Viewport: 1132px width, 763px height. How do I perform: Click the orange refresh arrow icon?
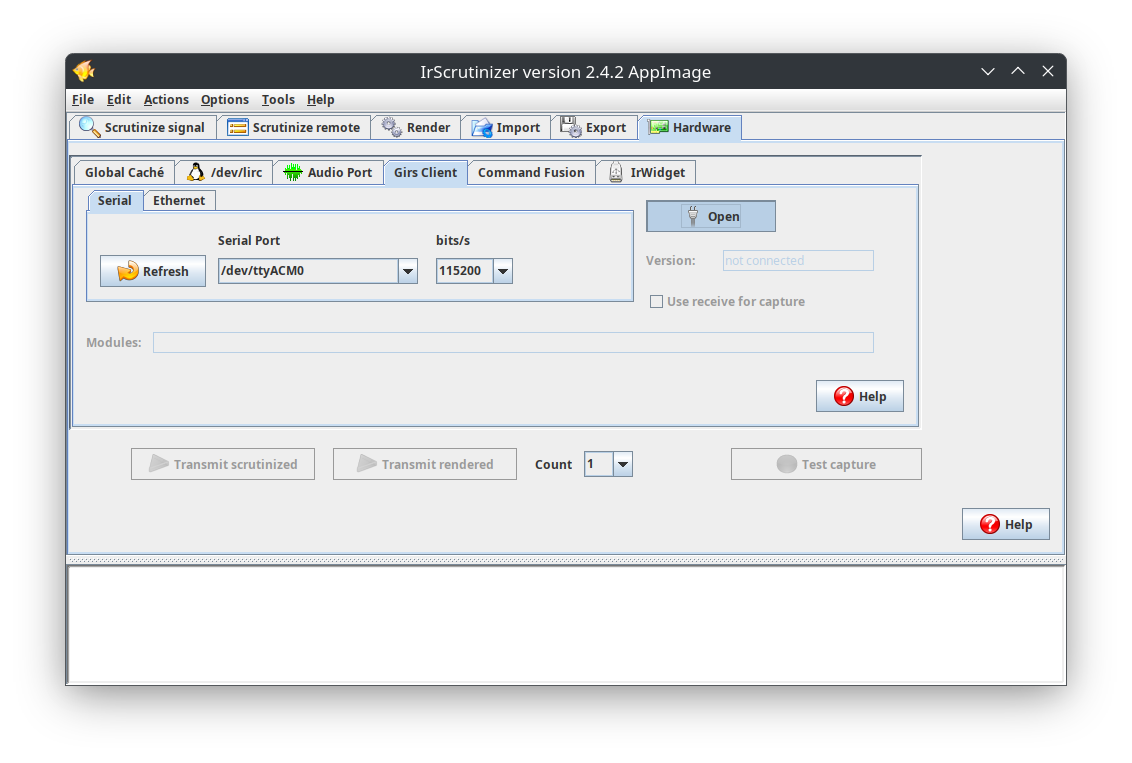pyautogui.click(x=128, y=271)
